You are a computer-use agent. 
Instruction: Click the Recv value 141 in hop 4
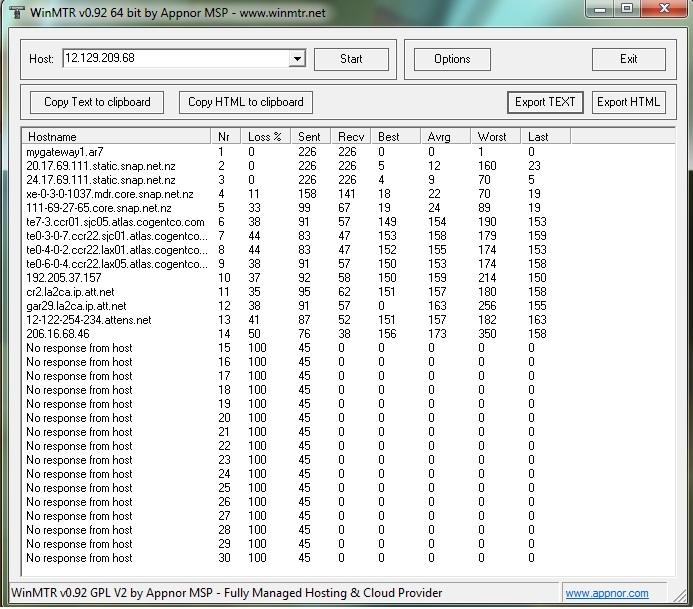pyautogui.click(x=347, y=194)
